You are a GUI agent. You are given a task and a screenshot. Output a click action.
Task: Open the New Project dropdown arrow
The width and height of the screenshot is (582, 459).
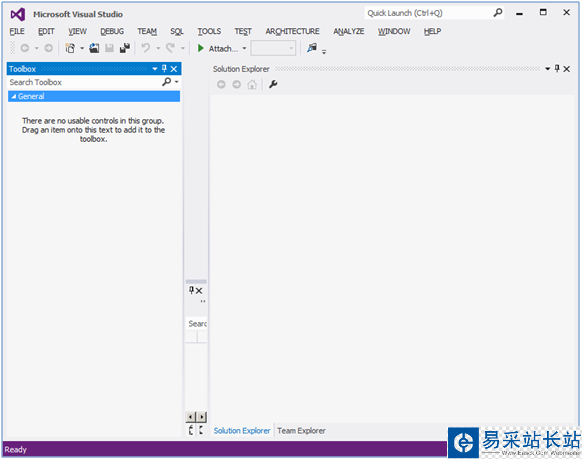[x=82, y=48]
